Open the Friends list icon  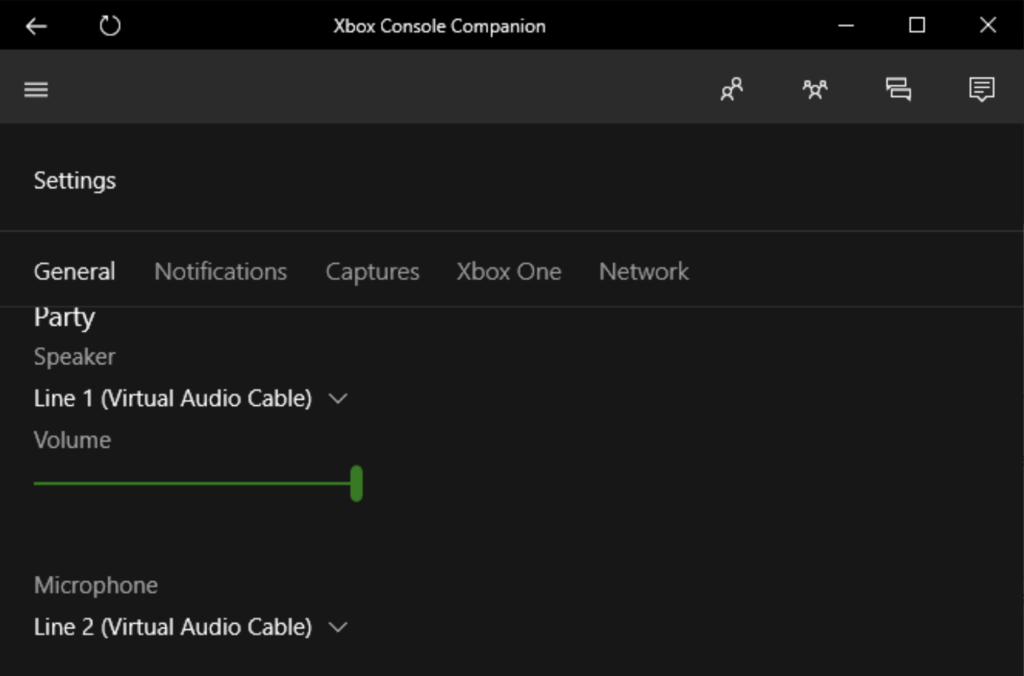tap(732, 90)
